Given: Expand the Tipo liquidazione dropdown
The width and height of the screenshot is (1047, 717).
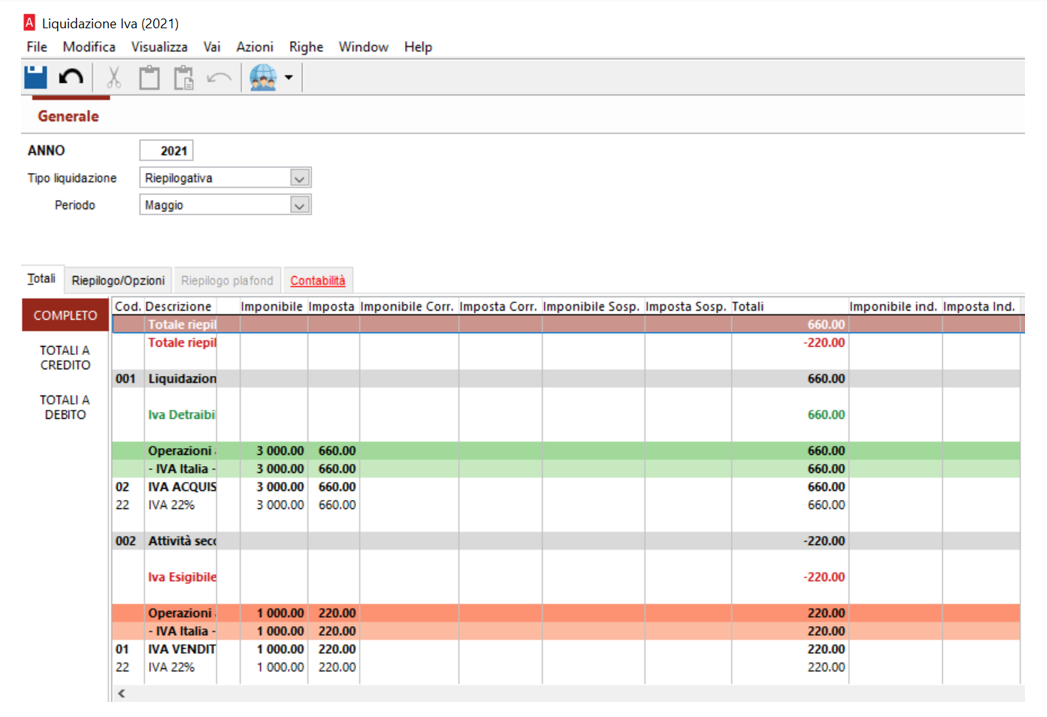Looking at the screenshot, I should coord(300,178).
